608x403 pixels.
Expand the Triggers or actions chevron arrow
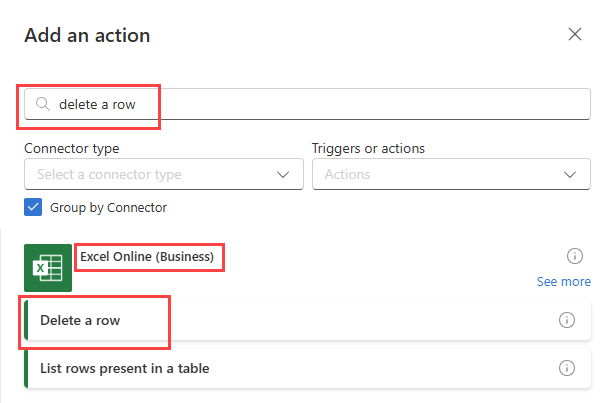[x=570, y=174]
